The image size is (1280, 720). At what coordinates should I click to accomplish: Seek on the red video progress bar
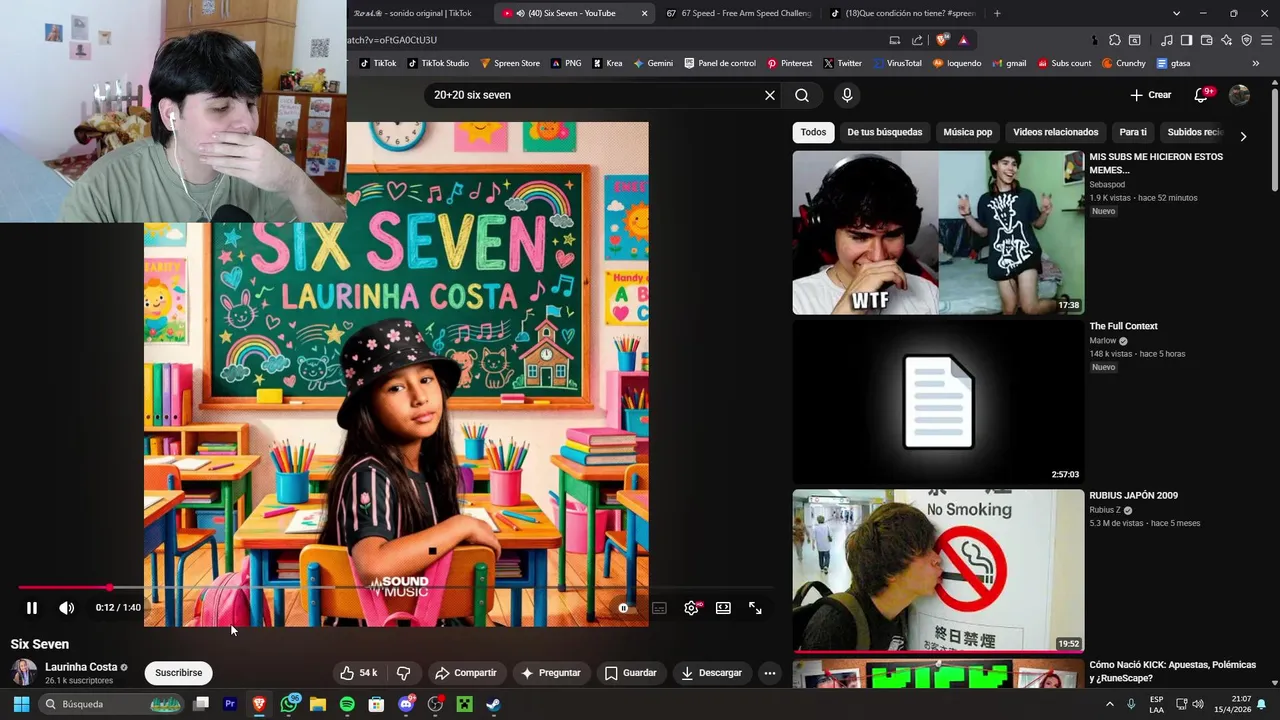tap(395, 588)
